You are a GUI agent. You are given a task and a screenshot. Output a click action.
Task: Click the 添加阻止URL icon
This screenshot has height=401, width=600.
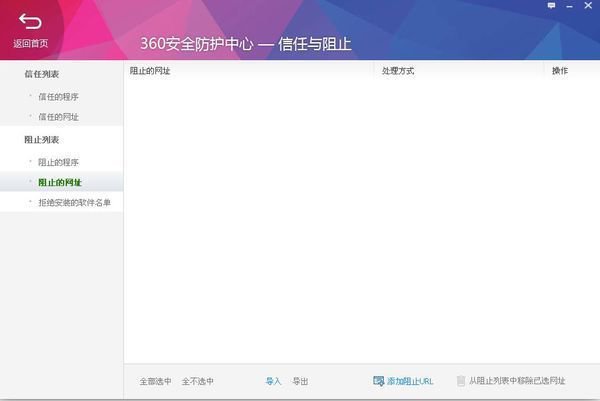pos(379,381)
